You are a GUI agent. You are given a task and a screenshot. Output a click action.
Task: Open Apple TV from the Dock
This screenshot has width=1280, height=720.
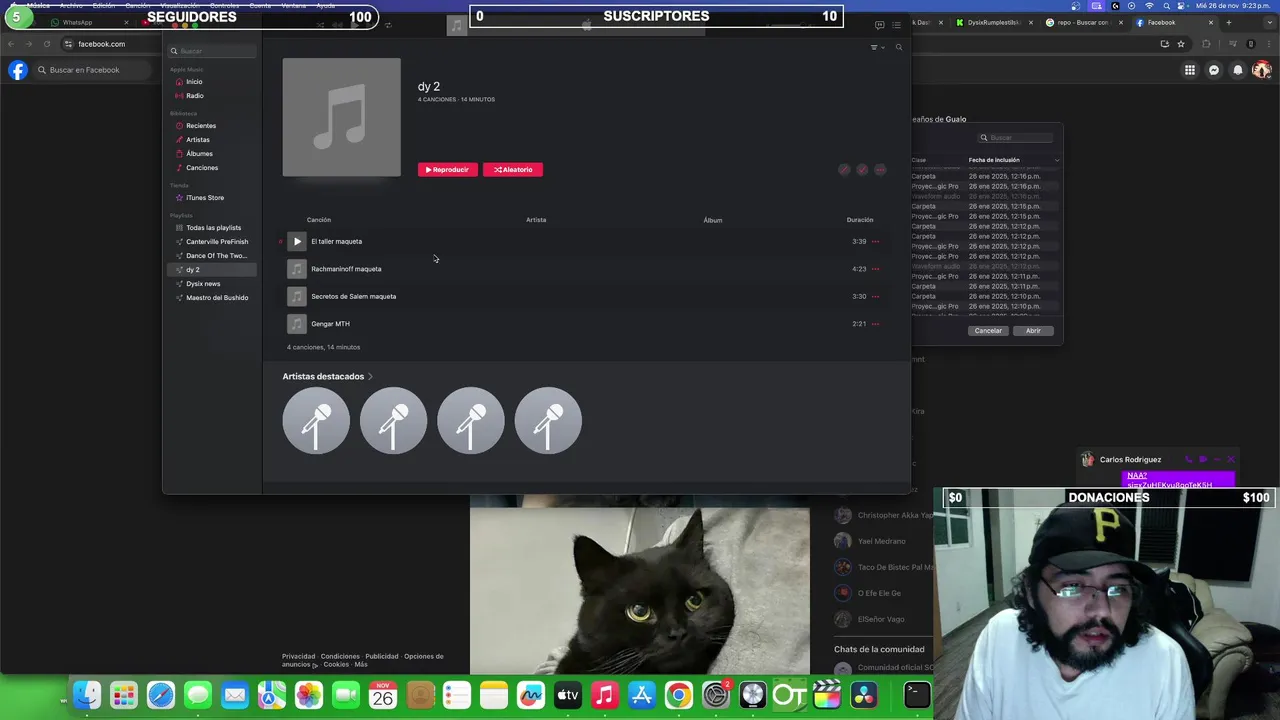[568, 695]
